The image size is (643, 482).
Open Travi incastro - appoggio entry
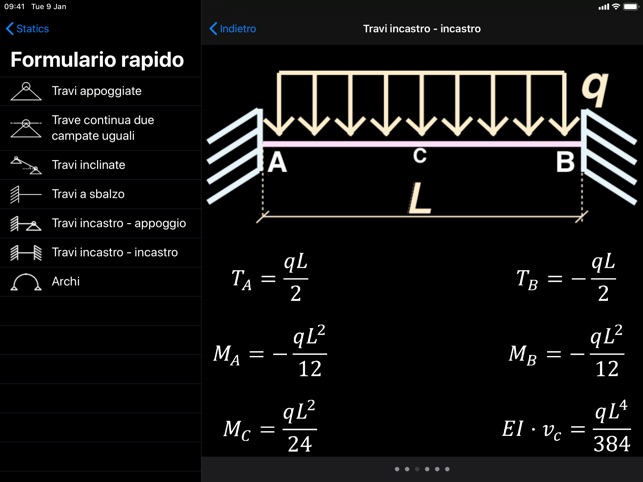(100, 223)
